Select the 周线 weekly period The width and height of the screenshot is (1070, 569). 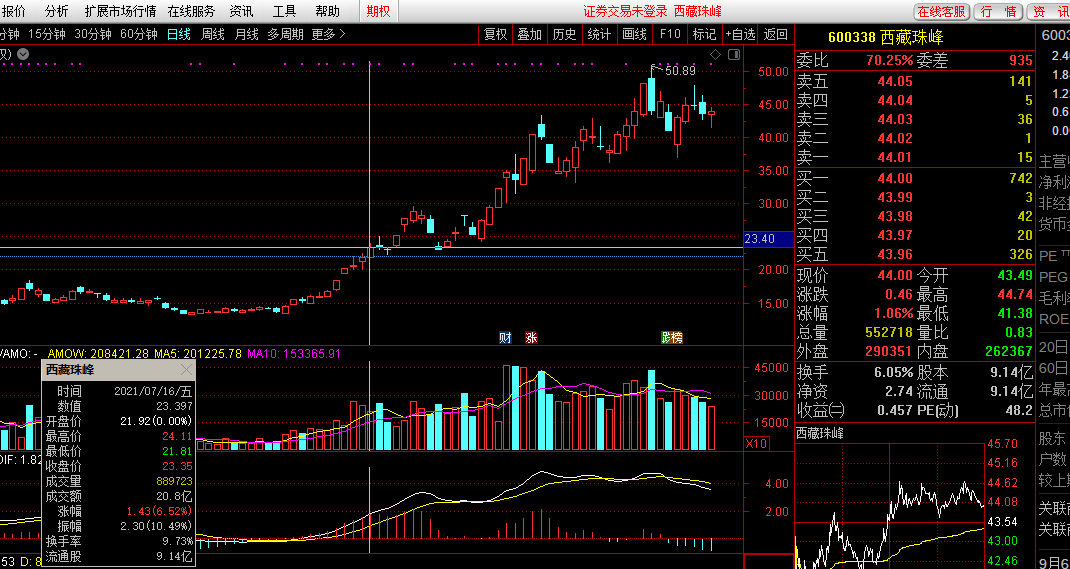point(212,34)
